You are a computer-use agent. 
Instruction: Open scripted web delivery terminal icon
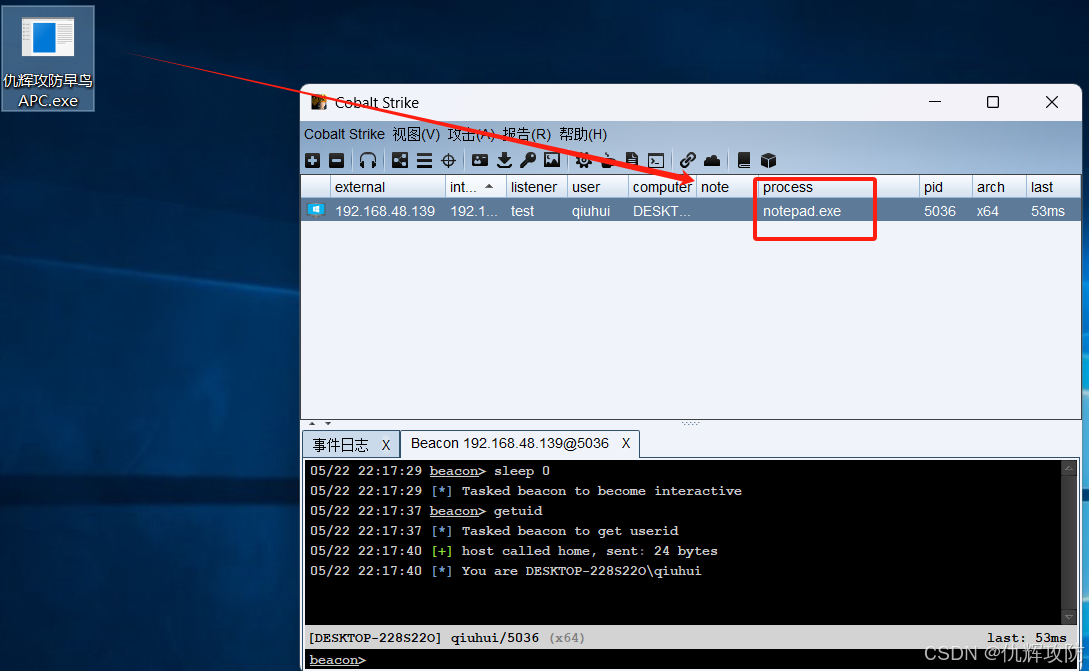point(656,160)
